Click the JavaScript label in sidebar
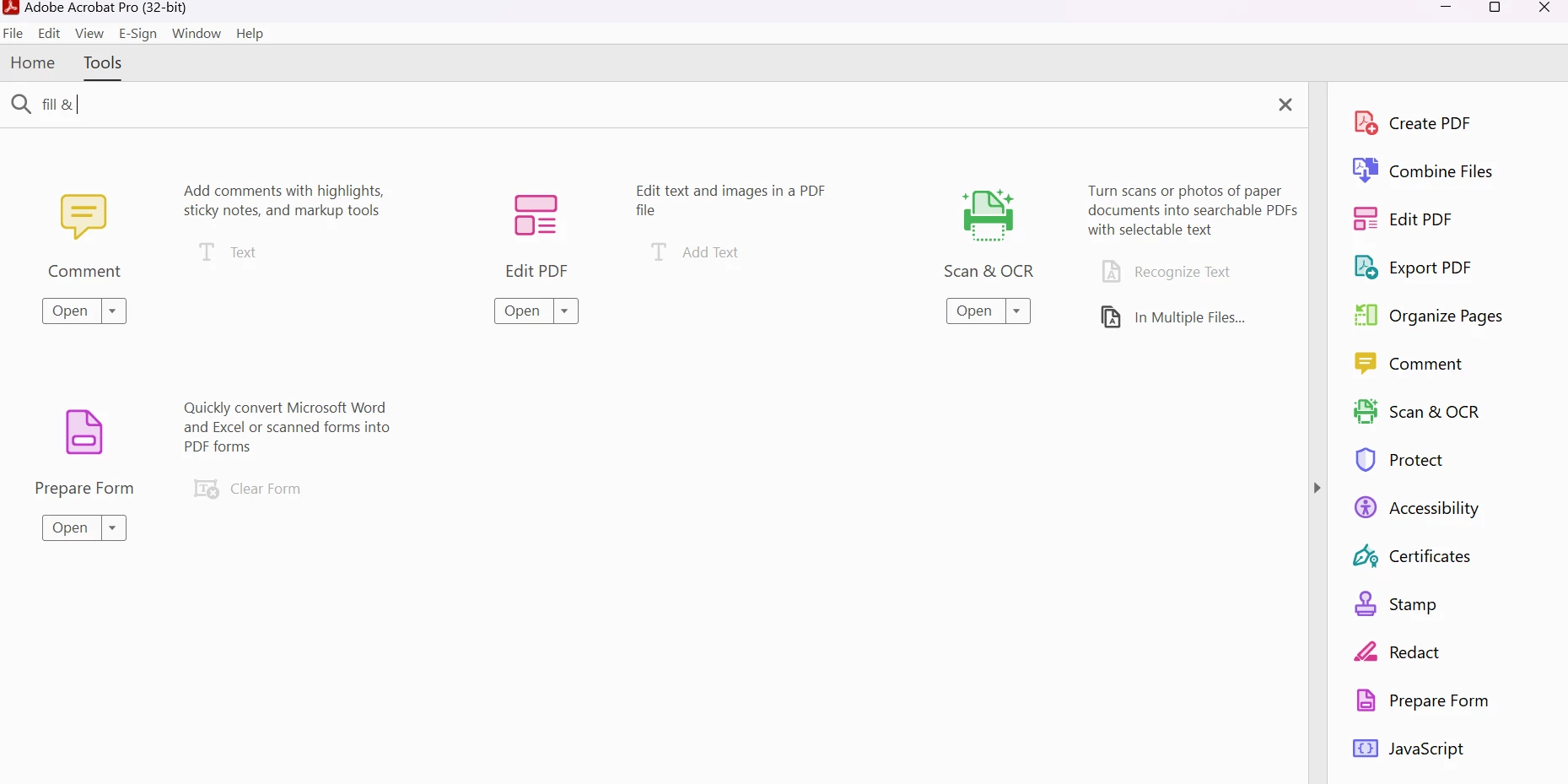1568x784 pixels. click(1426, 749)
